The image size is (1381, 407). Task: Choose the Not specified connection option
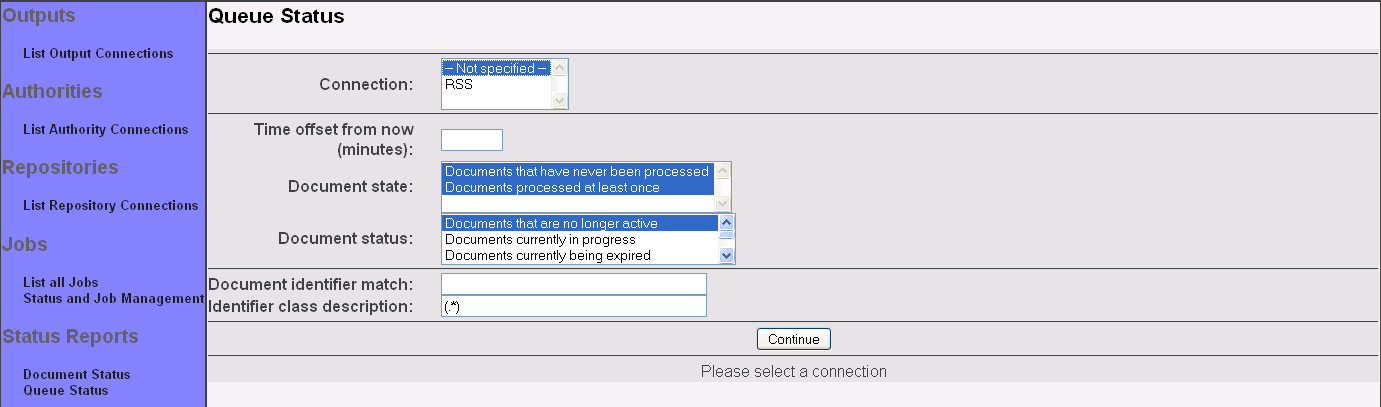[x=497, y=68]
